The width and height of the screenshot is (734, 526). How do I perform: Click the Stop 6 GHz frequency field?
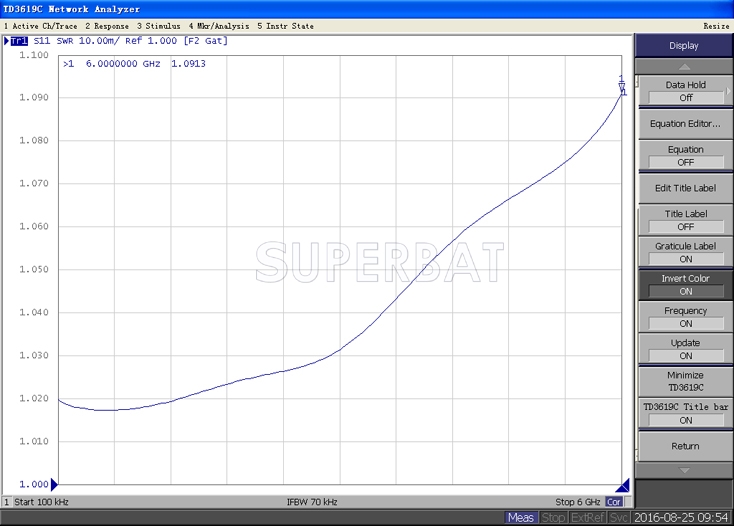point(578,501)
